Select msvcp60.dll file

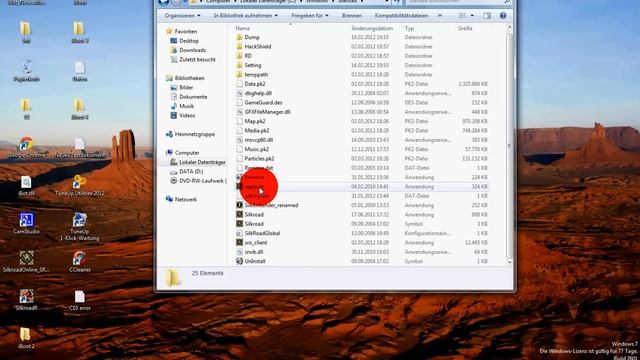pos(258,140)
